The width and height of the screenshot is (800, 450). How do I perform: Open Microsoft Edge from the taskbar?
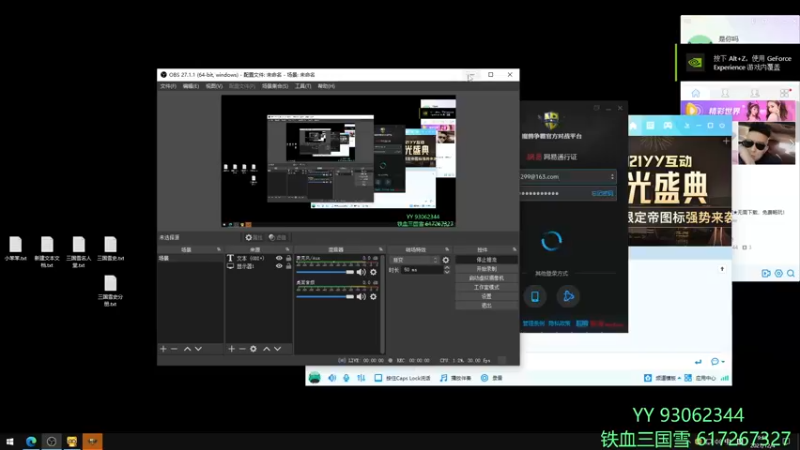(31, 441)
